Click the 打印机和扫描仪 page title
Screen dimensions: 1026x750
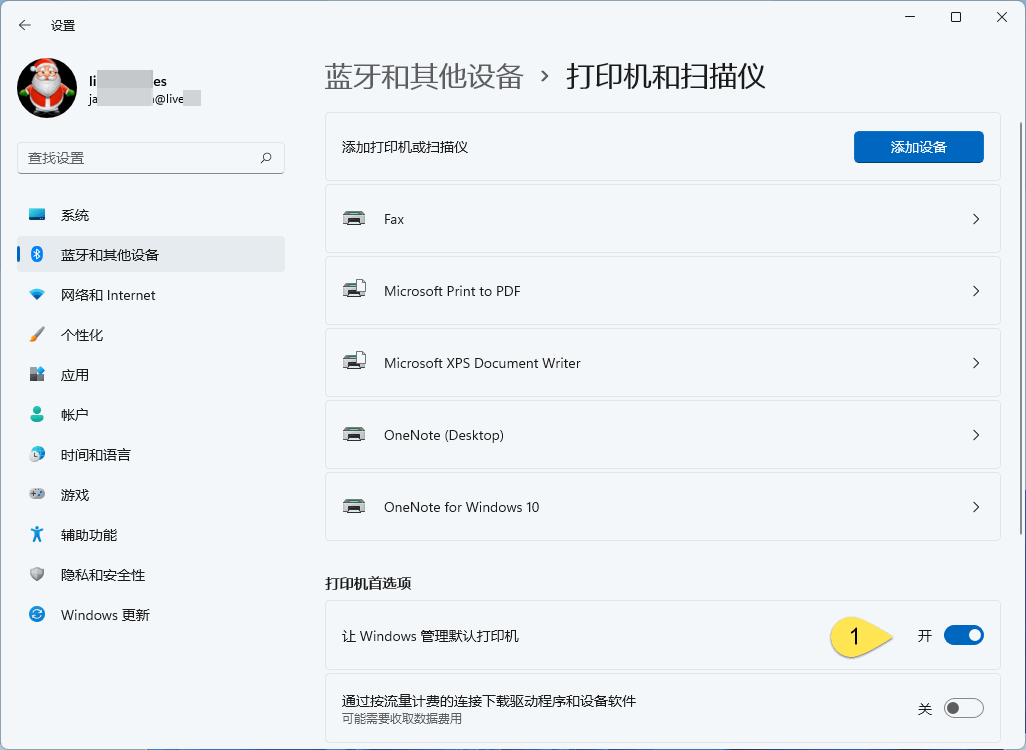665,77
